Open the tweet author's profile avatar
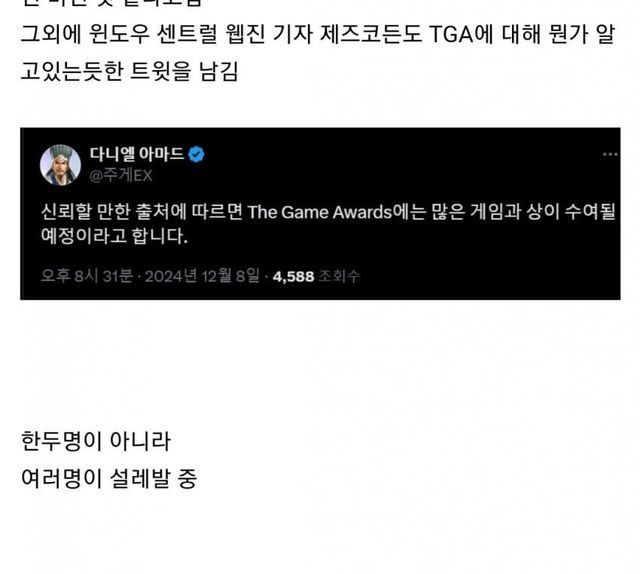The height and width of the screenshot is (574, 640). coord(60,165)
